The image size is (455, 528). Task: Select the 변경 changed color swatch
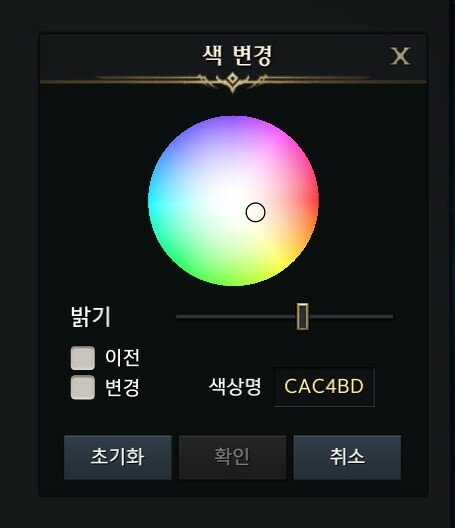83,388
